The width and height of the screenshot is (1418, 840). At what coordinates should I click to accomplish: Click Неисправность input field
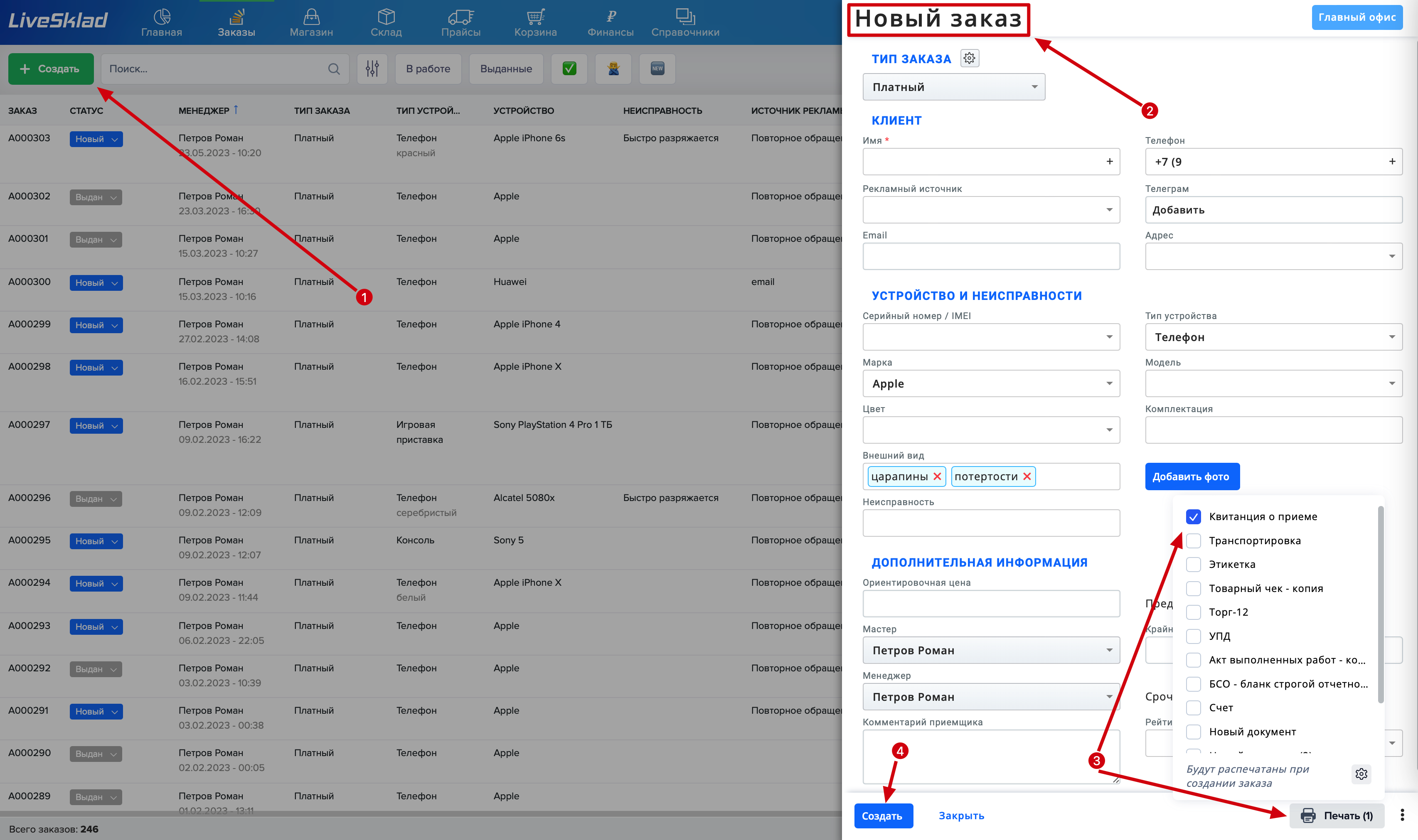click(x=991, y=523)
